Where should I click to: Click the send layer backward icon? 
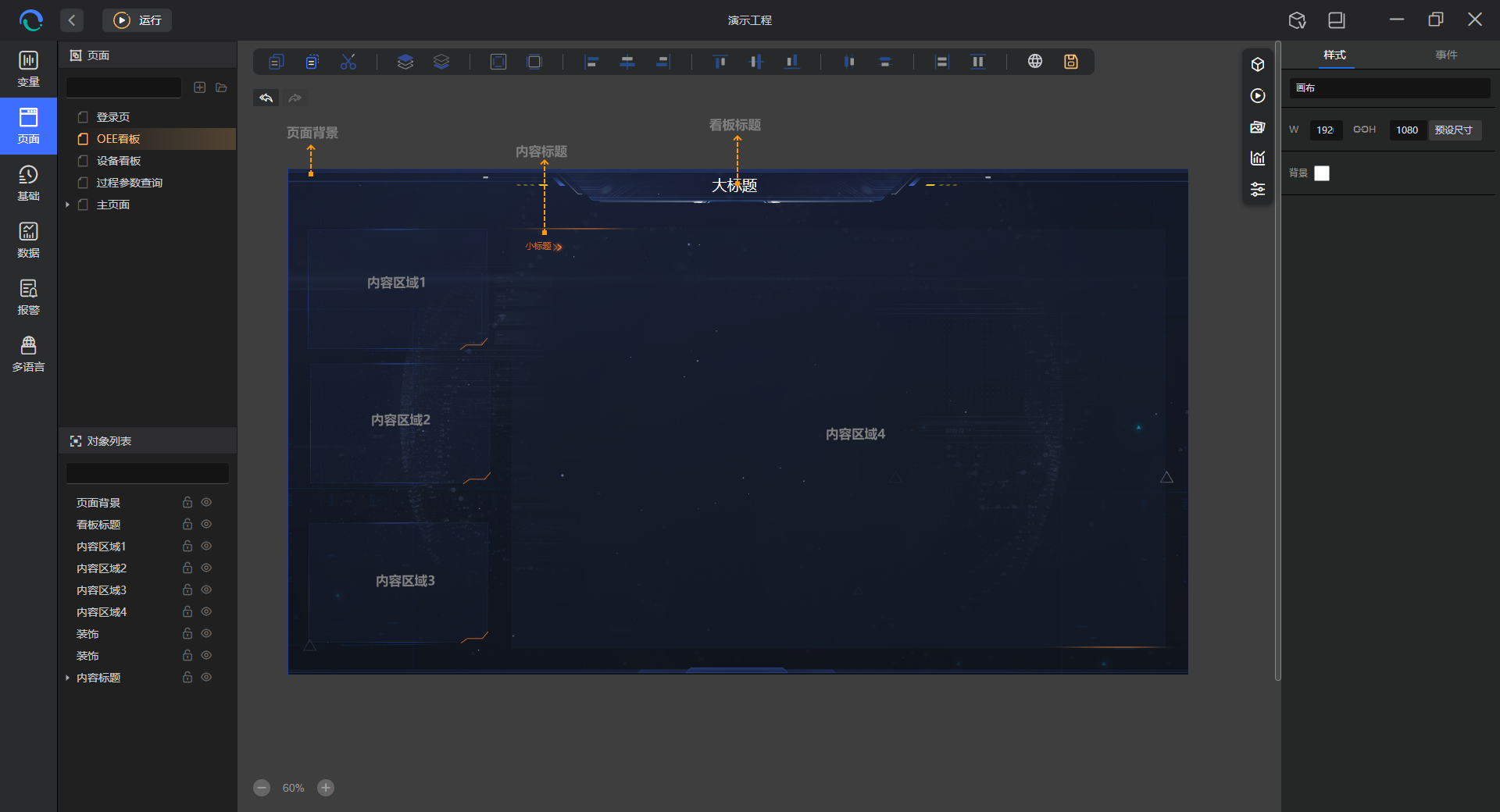(441, 62)
